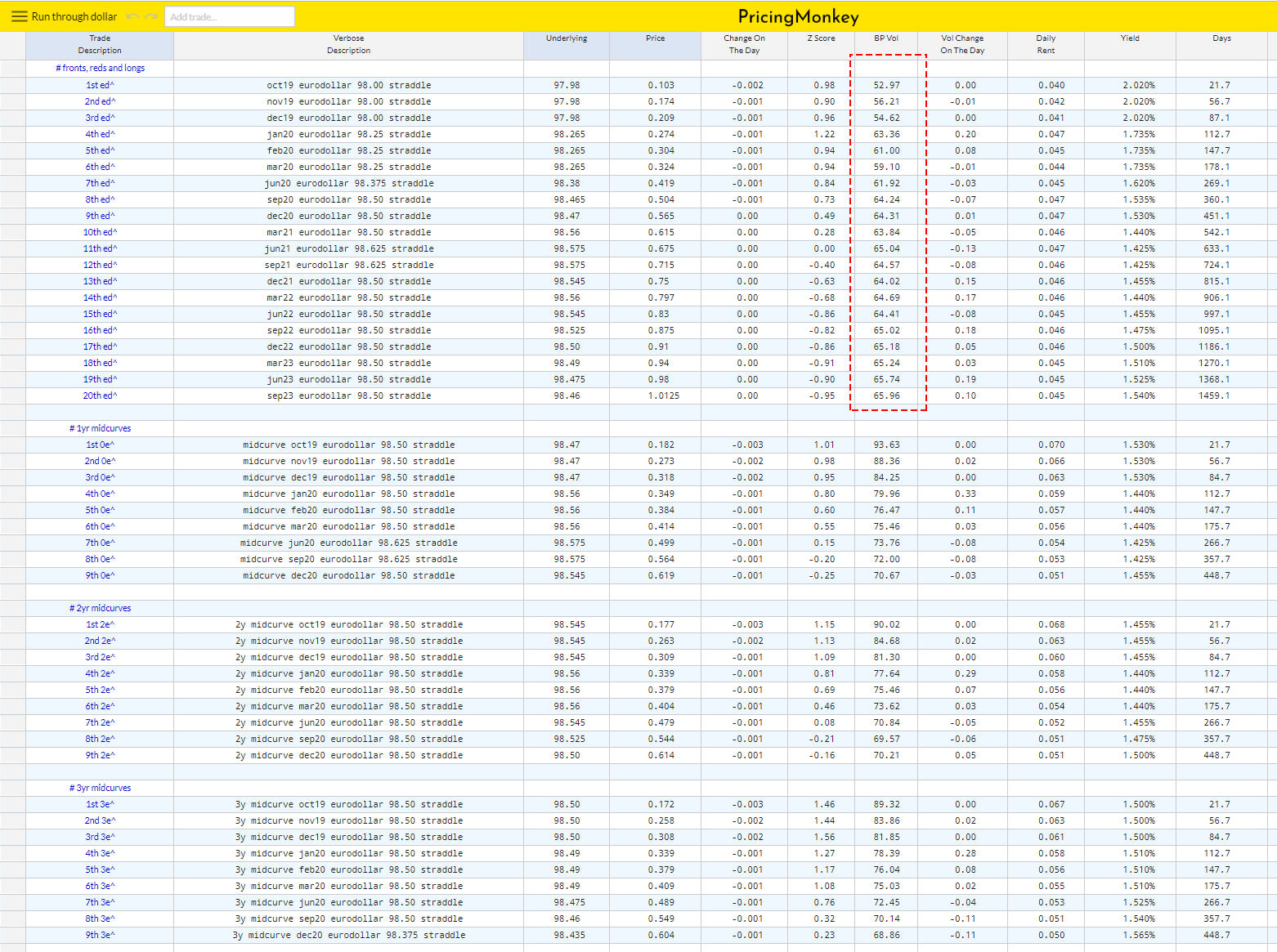Image resolution: width=1277 pixels, height=952 pixels.
Task: Click the redo arrow icon
Action: pyautogui.click(x=151, y=16)
